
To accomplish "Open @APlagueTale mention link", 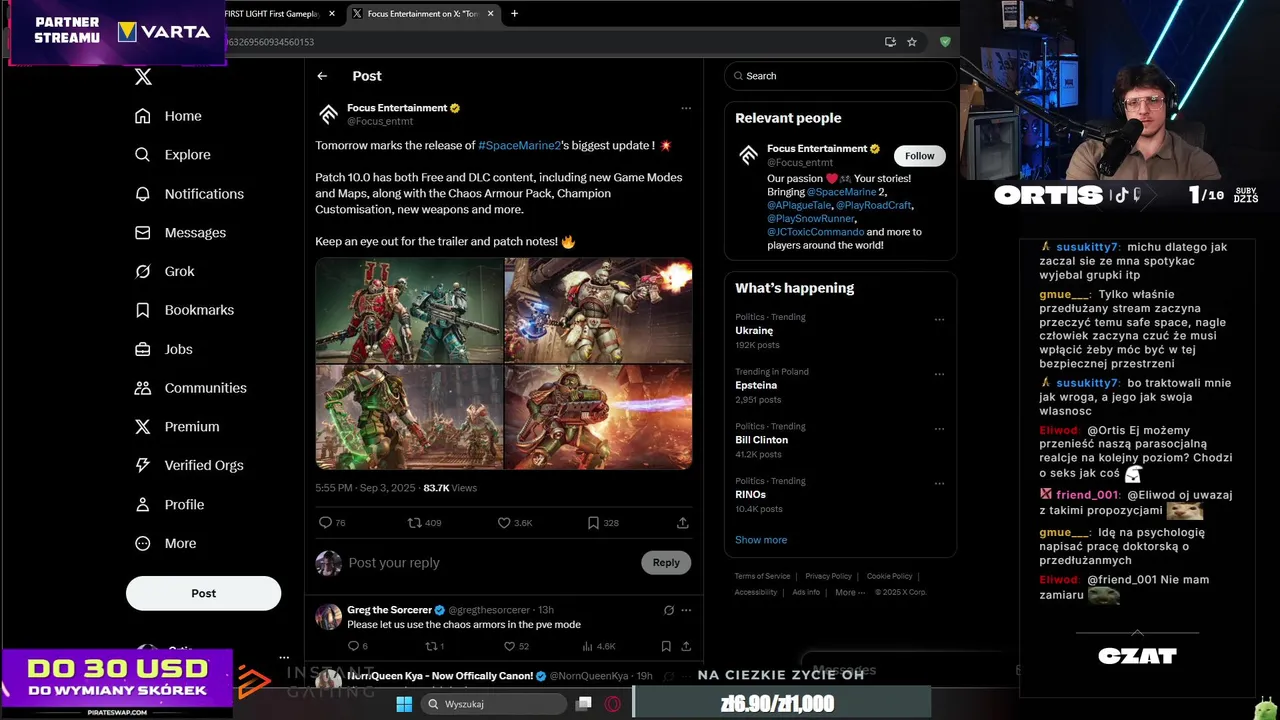I will point(799,205).
